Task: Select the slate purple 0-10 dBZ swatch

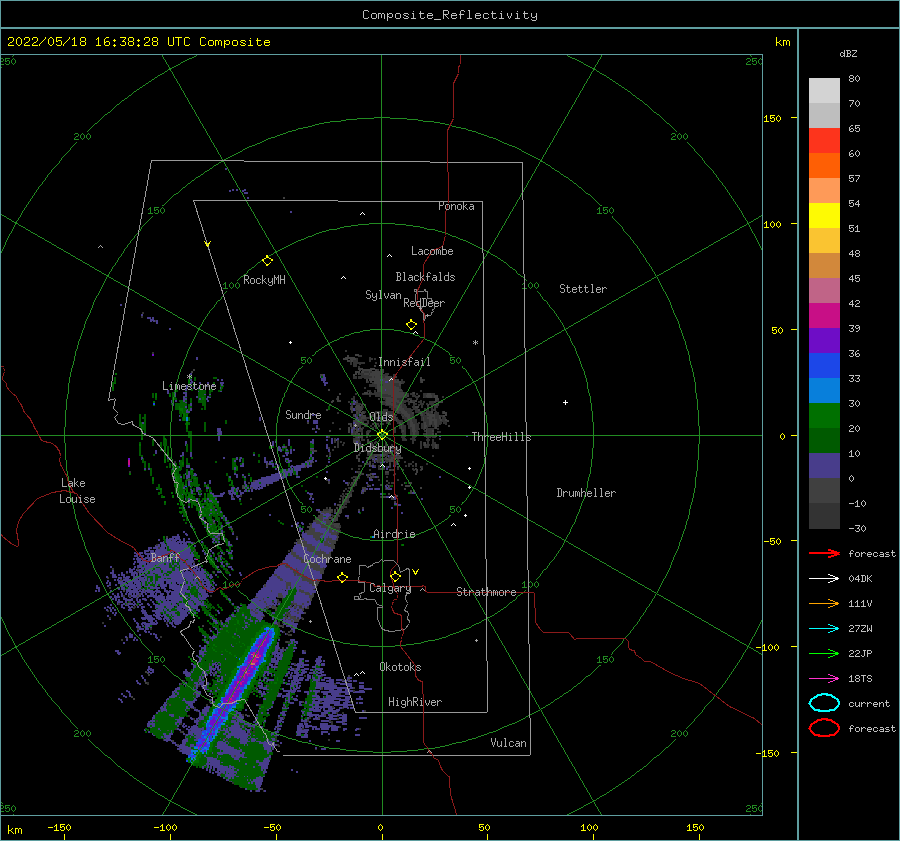Action: [x=824, y=466]
